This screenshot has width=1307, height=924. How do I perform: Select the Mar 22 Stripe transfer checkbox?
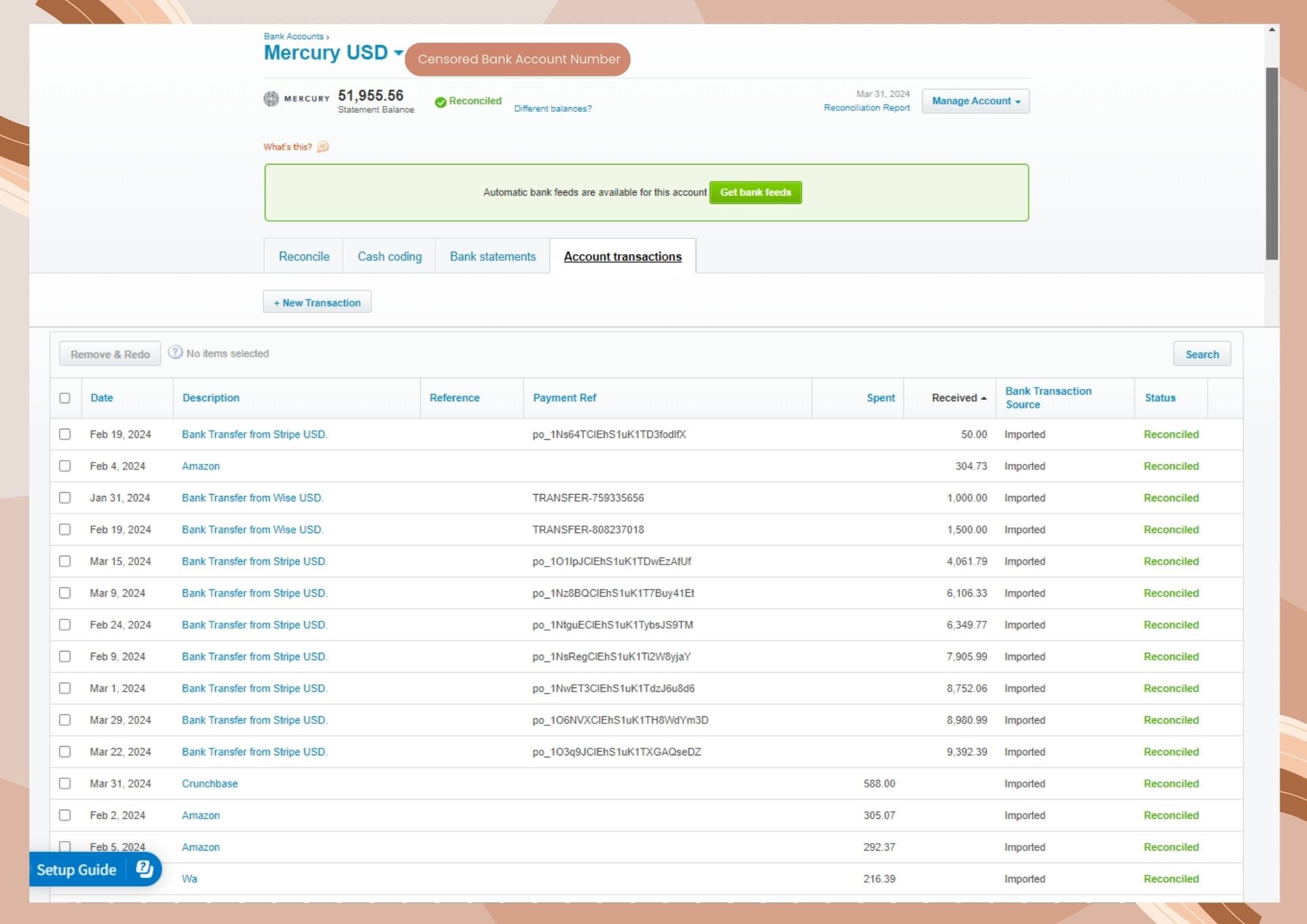coord(65,752)
